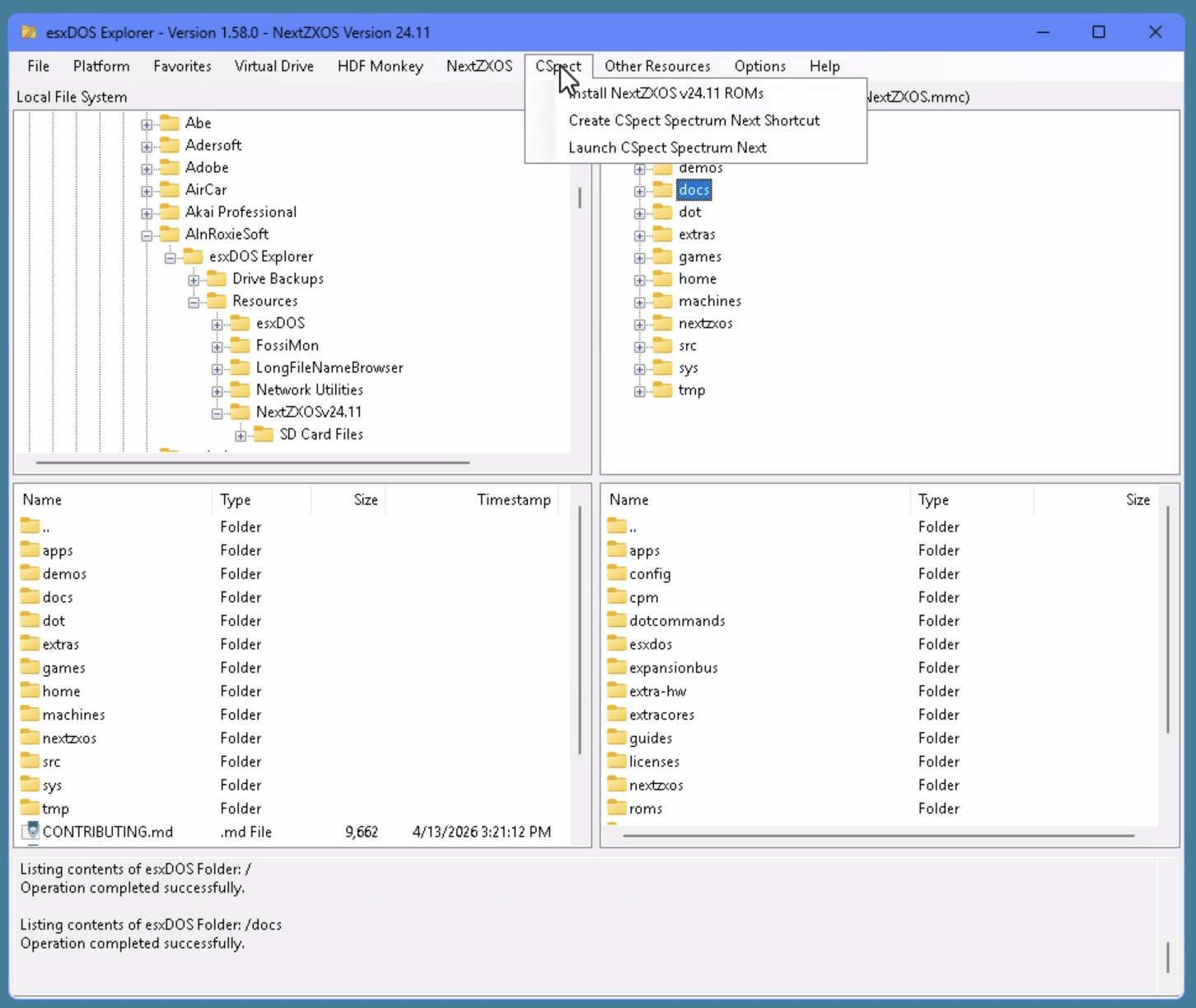The width and height of the screenshot is (1196, 1008).
Task: Select the FossiMon folder icon
Action: pos(241,345)
